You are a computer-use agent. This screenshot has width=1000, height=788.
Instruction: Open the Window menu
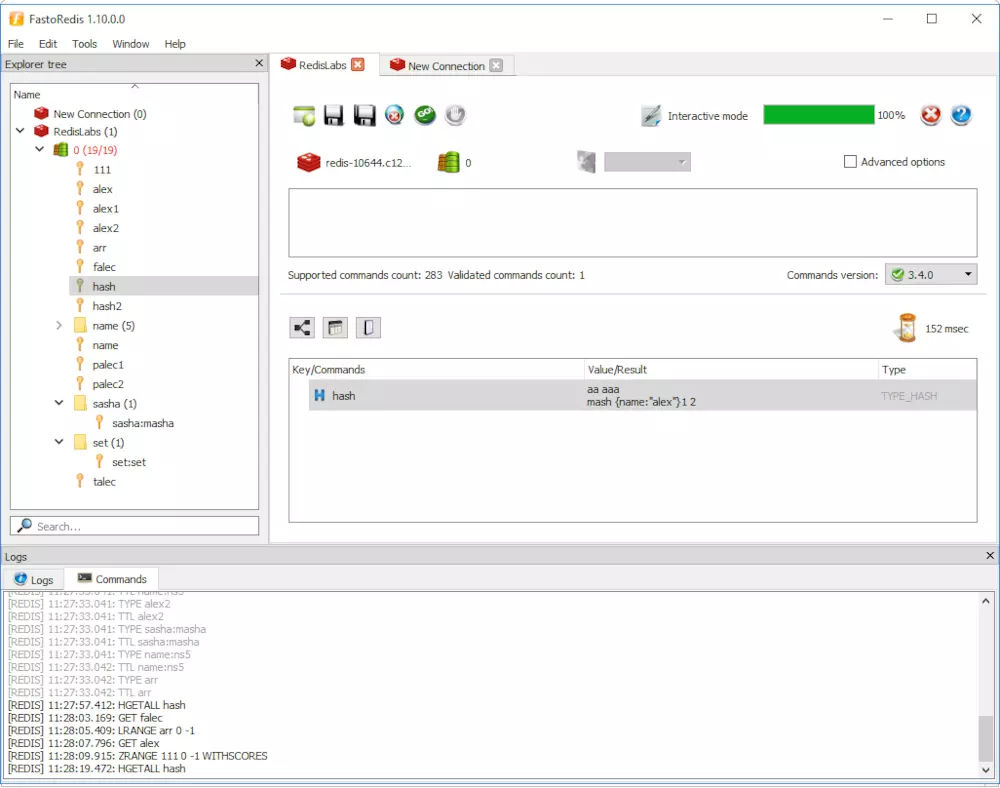[x=131, y=44]
